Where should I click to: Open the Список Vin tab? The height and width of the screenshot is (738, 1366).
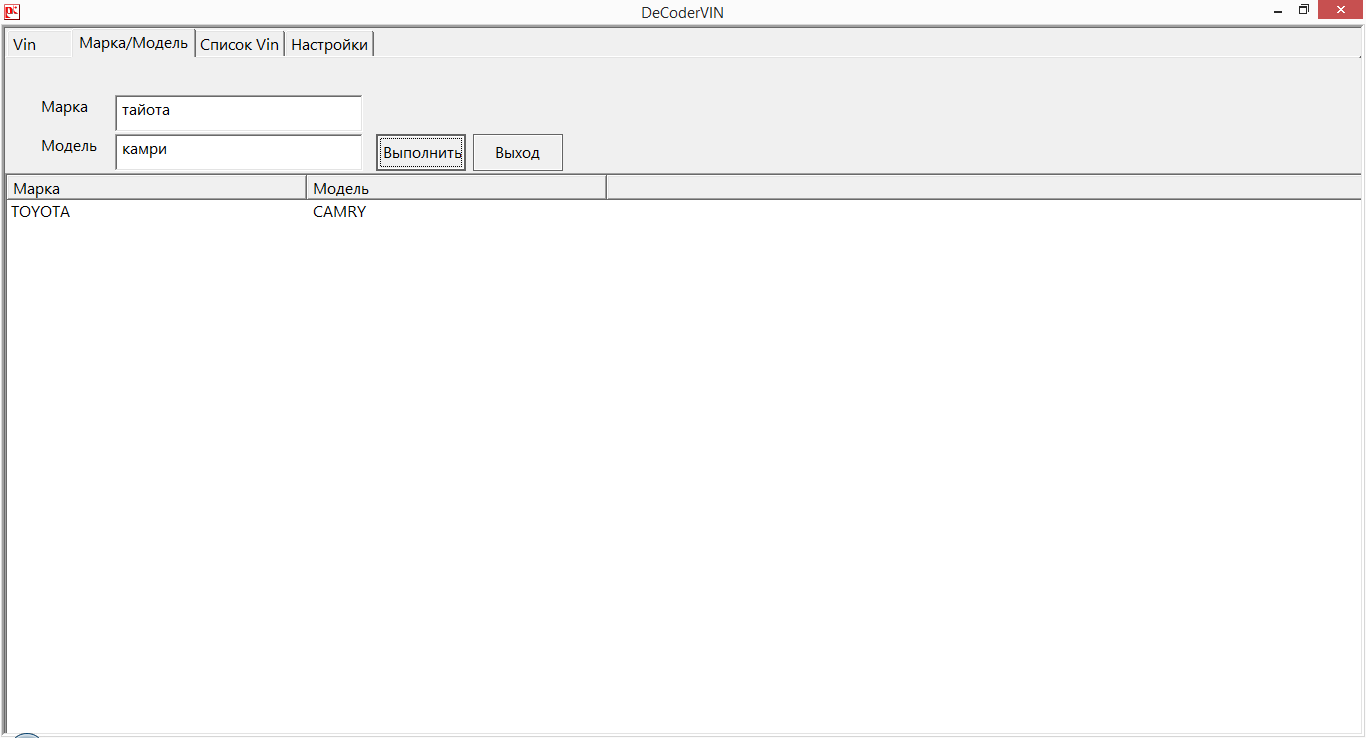pyautogui.click(x=239, y=45)
